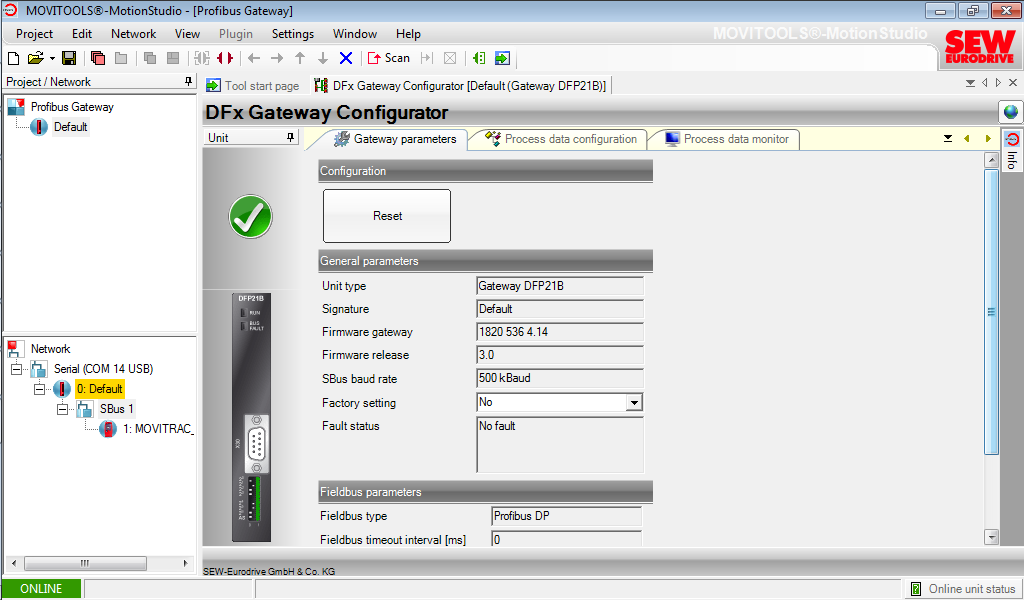This screenshot has height=600, width=1024.
Task: Open the Network menu
Action: point(133,34)
